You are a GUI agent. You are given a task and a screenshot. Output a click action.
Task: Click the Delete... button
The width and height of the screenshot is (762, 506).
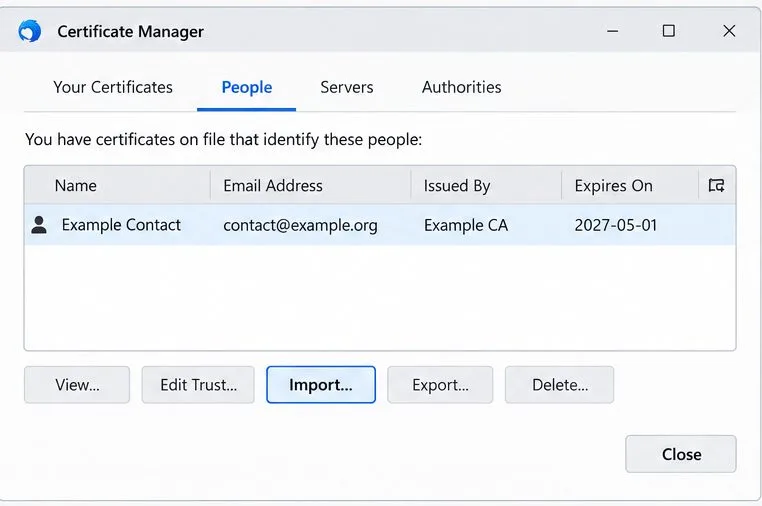559,384
